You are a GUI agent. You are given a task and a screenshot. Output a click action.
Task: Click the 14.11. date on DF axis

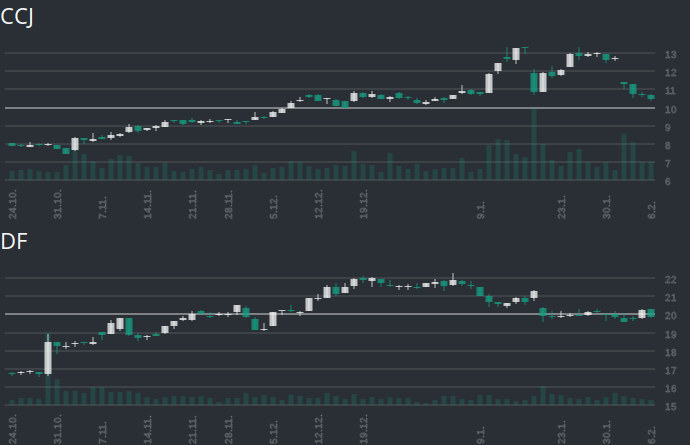(x=147, y=429)
